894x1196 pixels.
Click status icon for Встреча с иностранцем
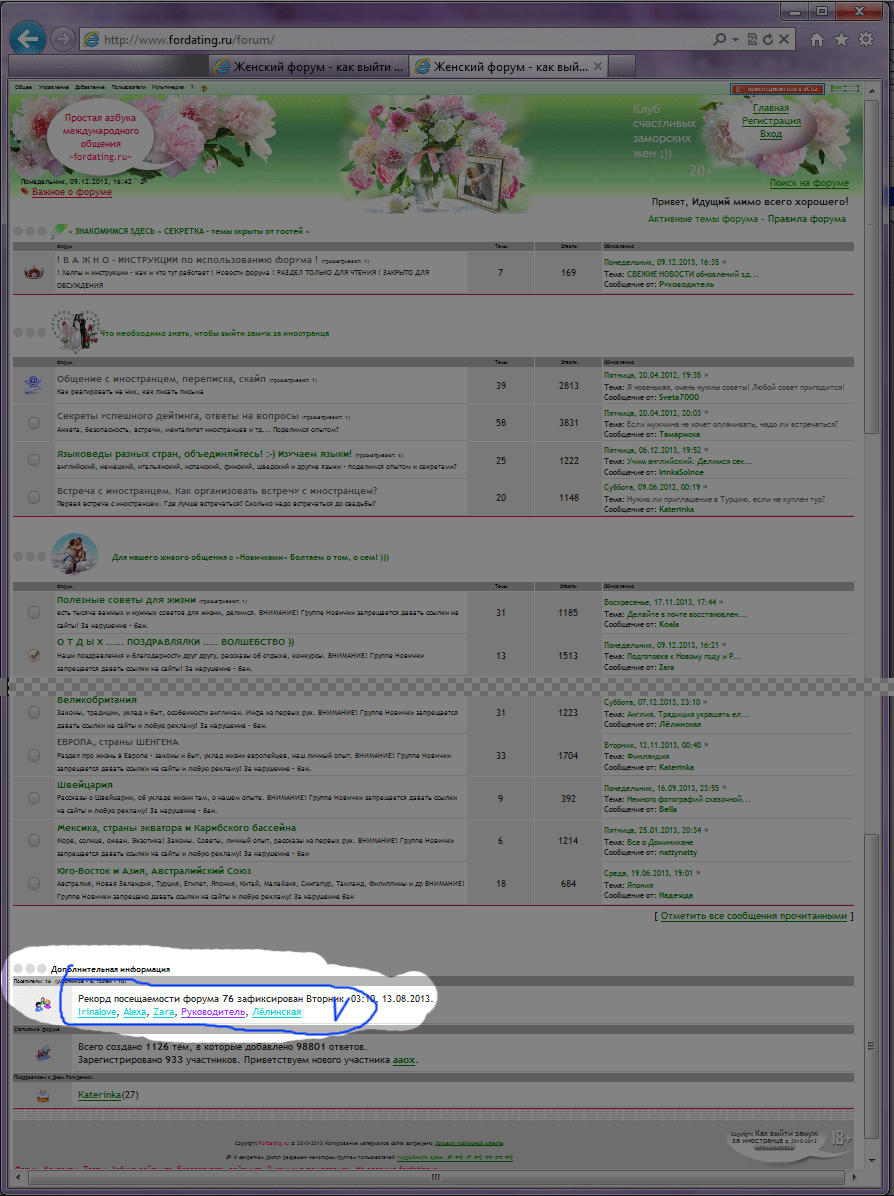34,497
